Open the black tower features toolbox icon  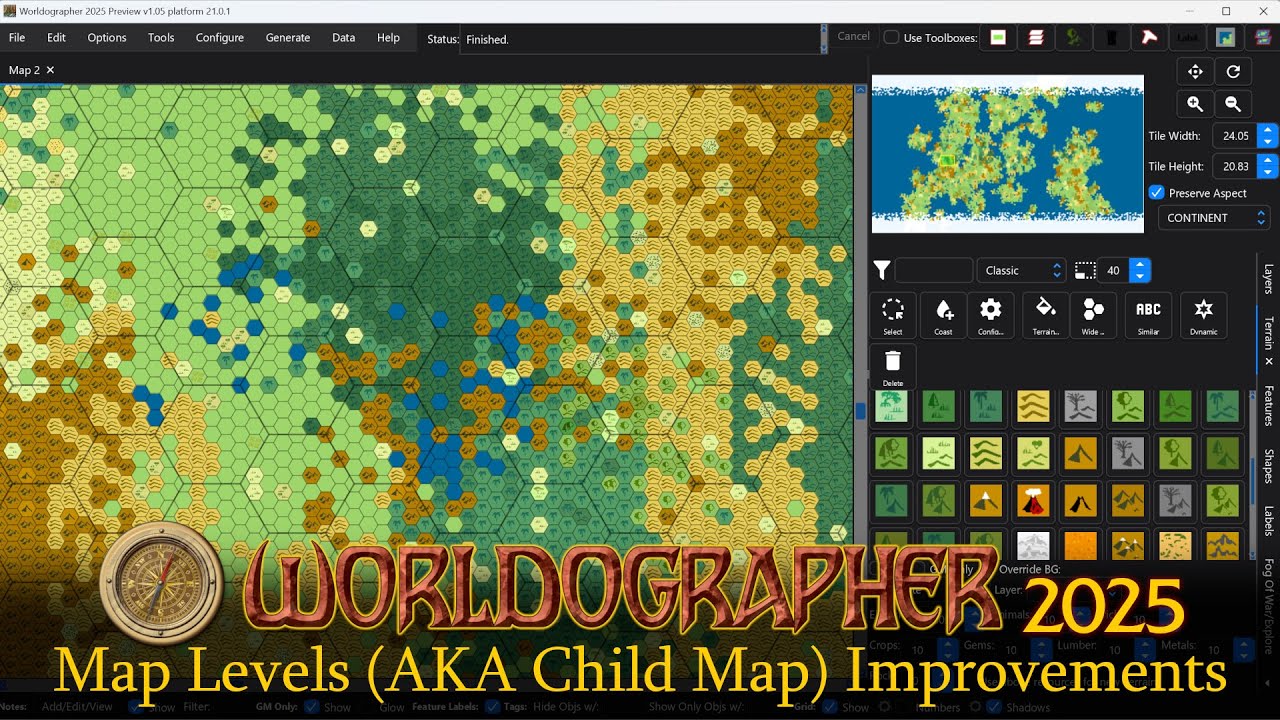tap(1112, 38)
